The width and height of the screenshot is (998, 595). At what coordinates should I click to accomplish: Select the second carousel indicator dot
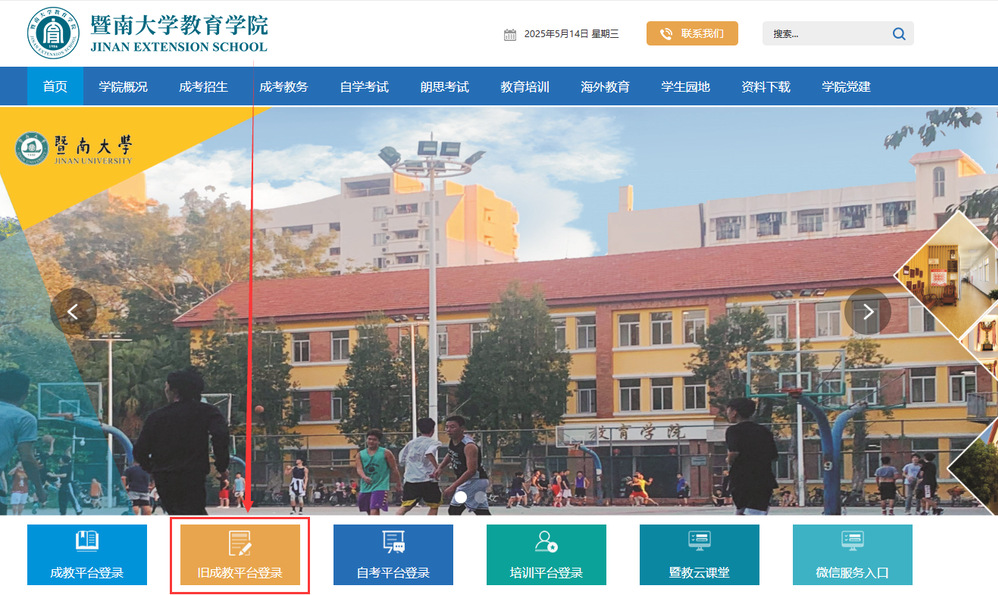[481, 496]
